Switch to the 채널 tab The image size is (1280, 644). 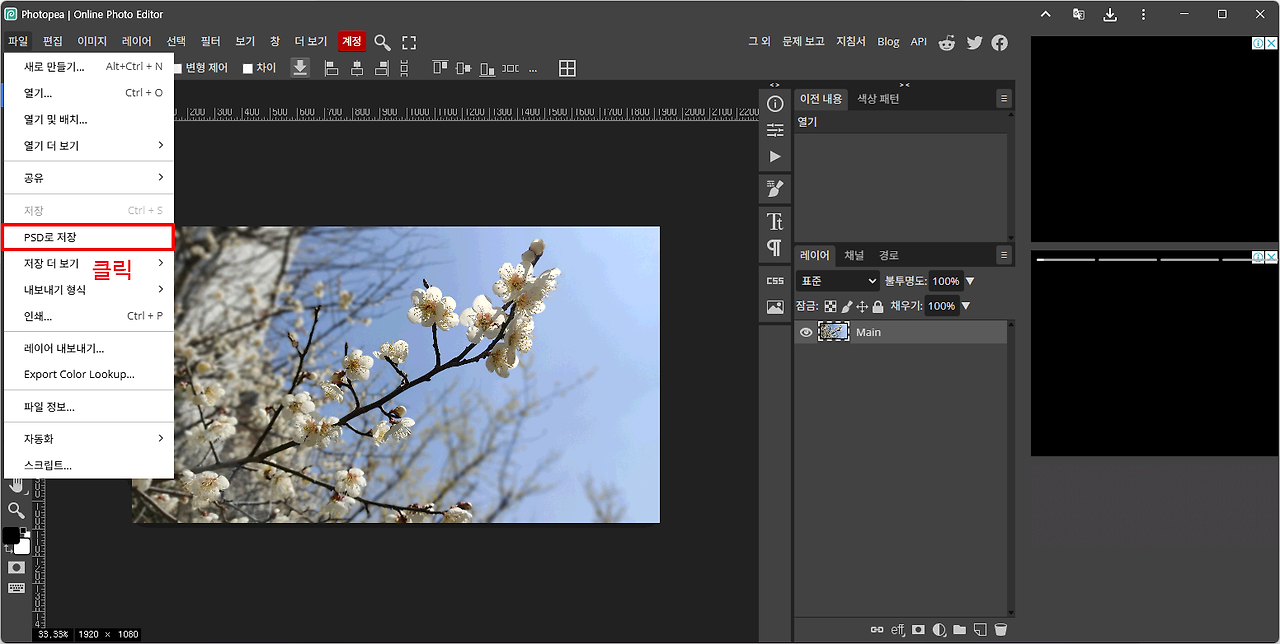(854, 255)
